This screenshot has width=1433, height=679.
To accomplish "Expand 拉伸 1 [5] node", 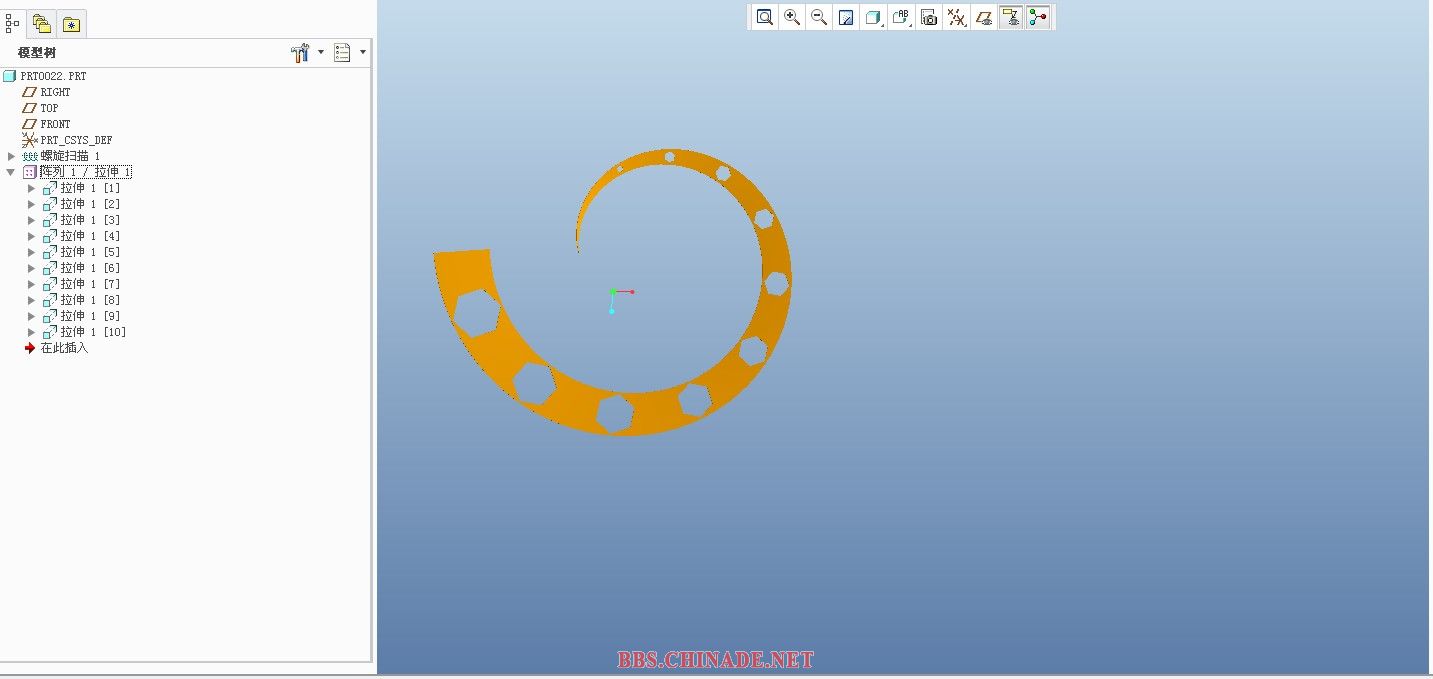I will pos(31,252).
